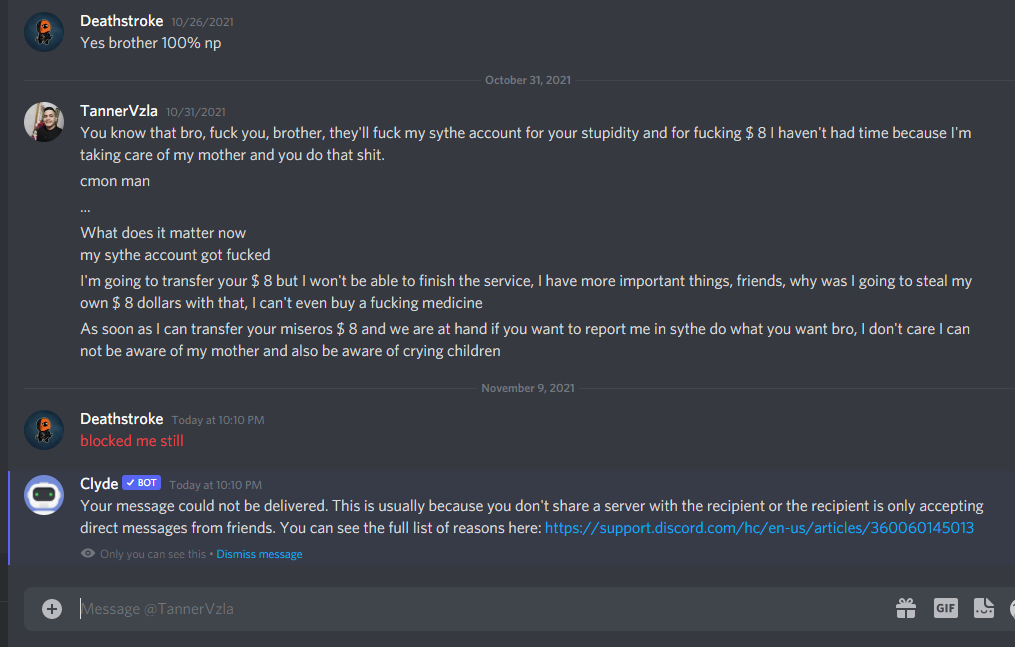Viewport: 1015px width, 647px height.
Task: Click the October 31, 2021 date divider
Action: pos(527,80)
